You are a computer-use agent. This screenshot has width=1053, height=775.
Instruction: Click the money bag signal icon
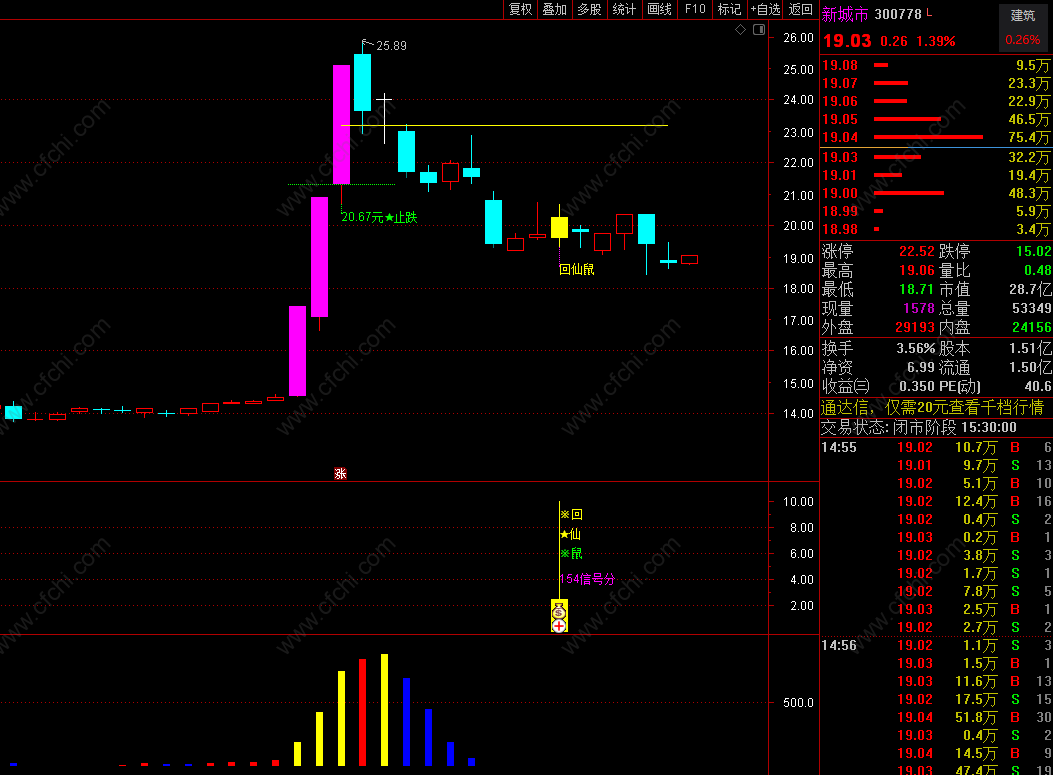tap(559, 610)
